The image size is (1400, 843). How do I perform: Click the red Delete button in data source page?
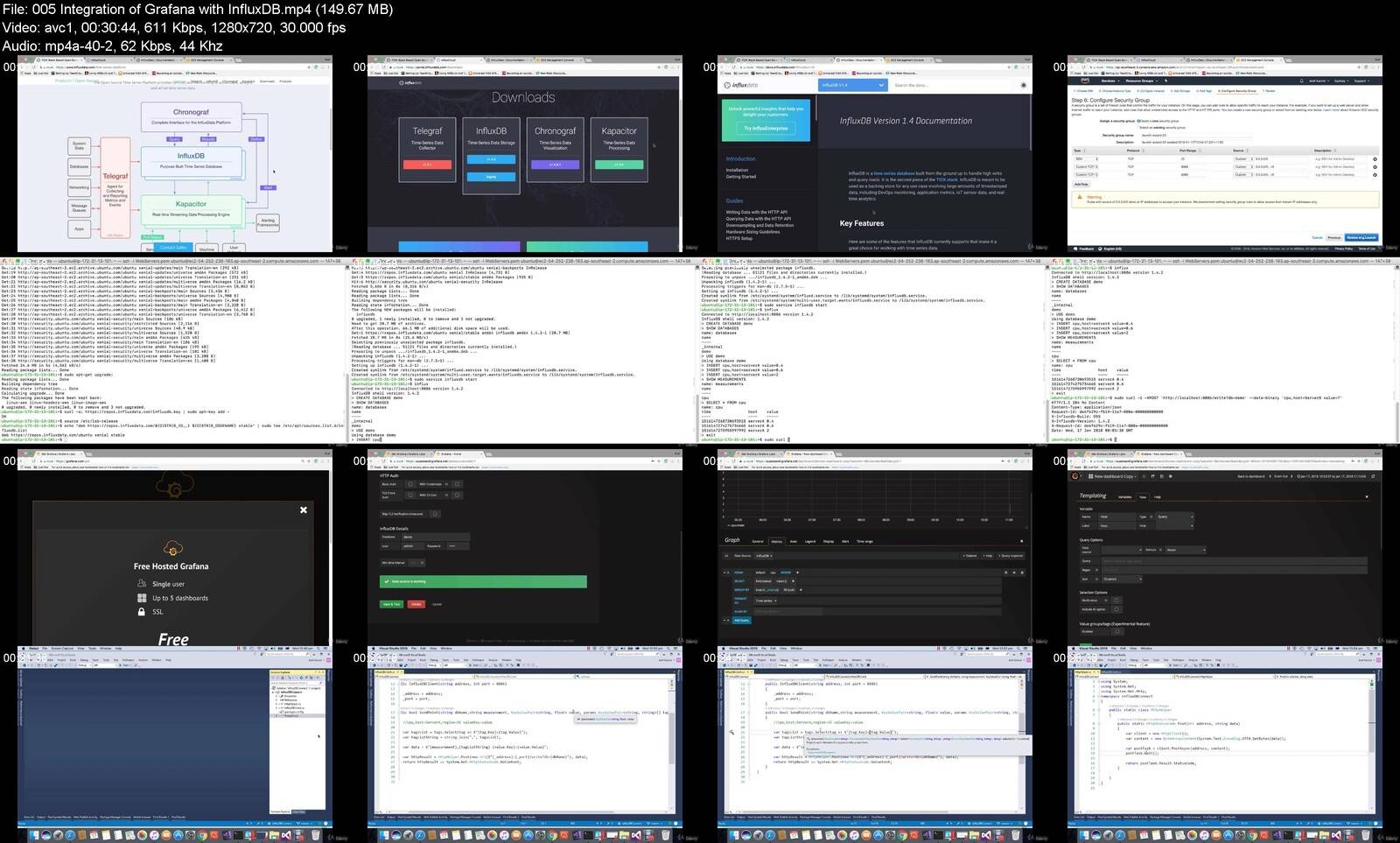(x=416, y=604)
